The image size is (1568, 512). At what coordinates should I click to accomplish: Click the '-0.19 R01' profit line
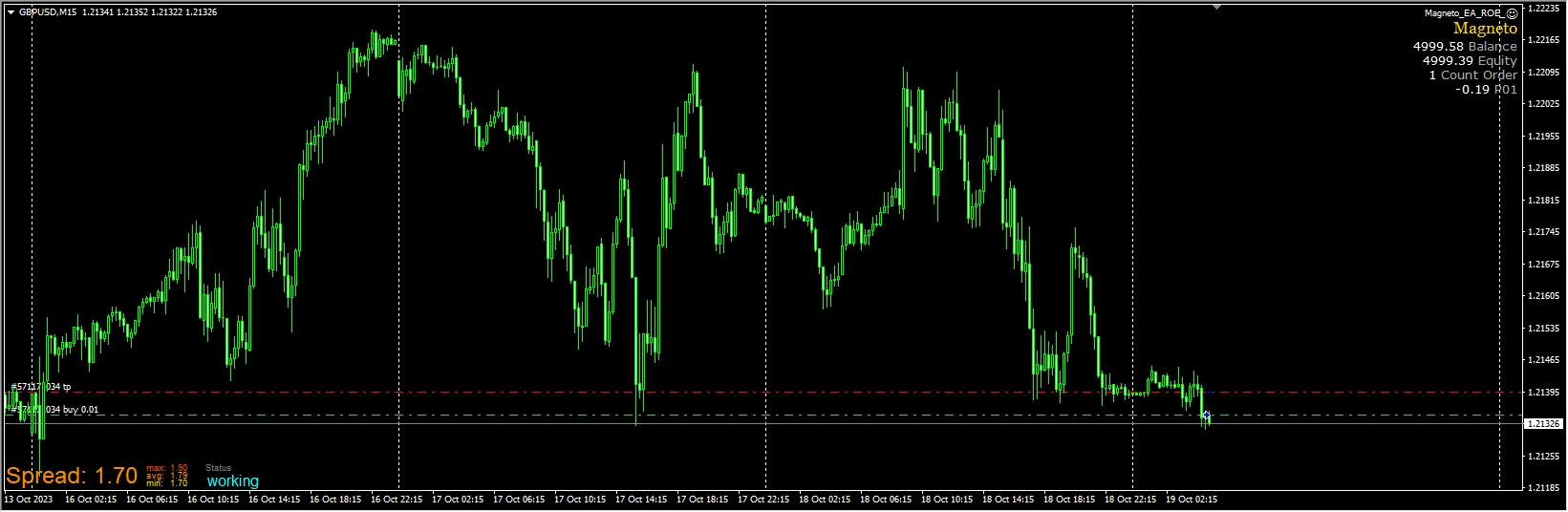(1487, 89)
